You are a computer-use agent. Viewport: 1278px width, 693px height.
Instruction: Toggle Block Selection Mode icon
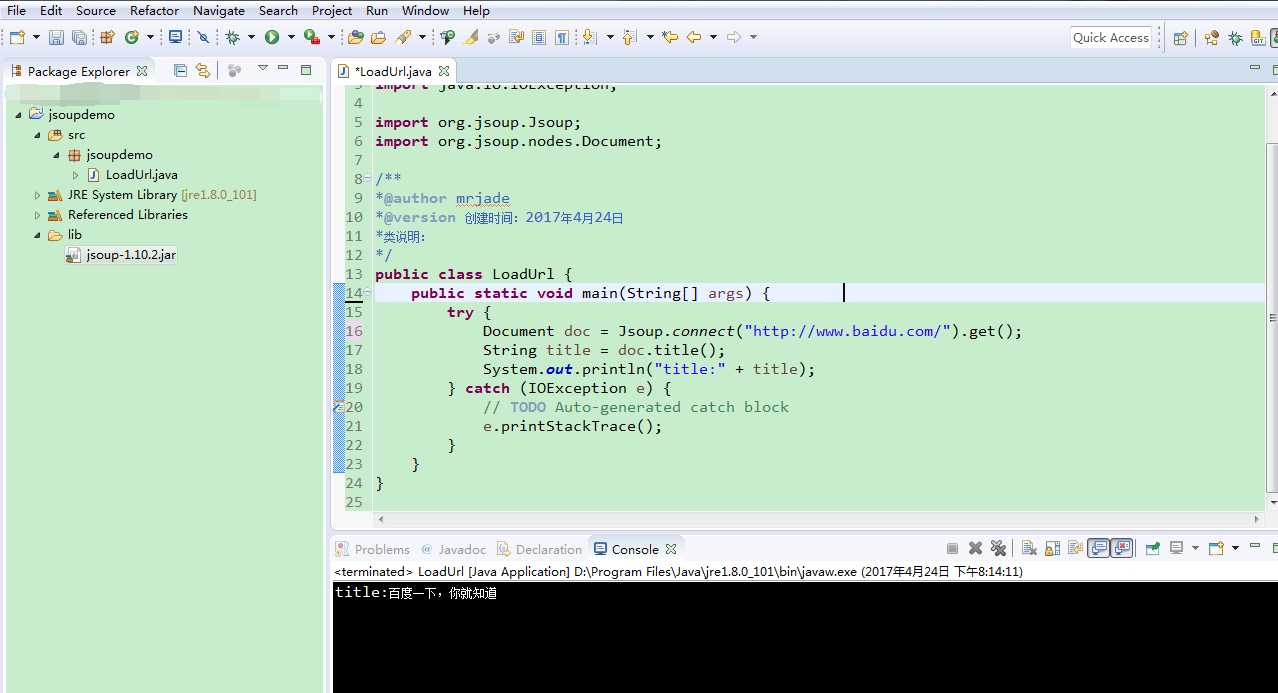(538, 37)
